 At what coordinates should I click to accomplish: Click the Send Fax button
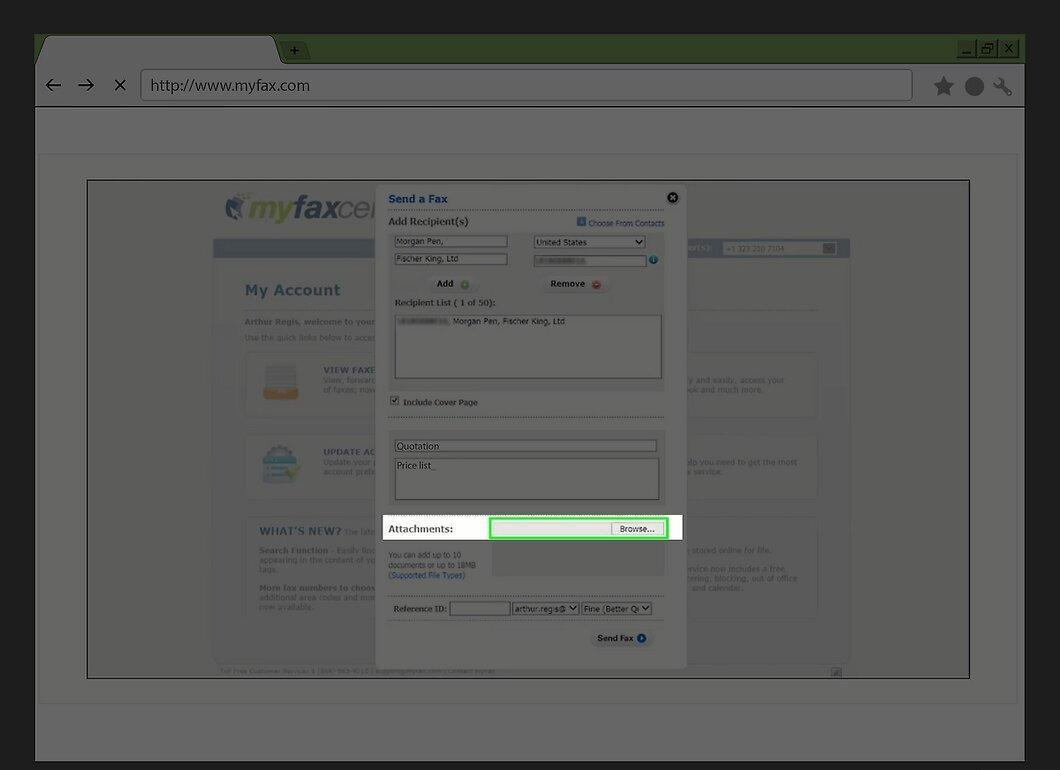tap(621, 638)
